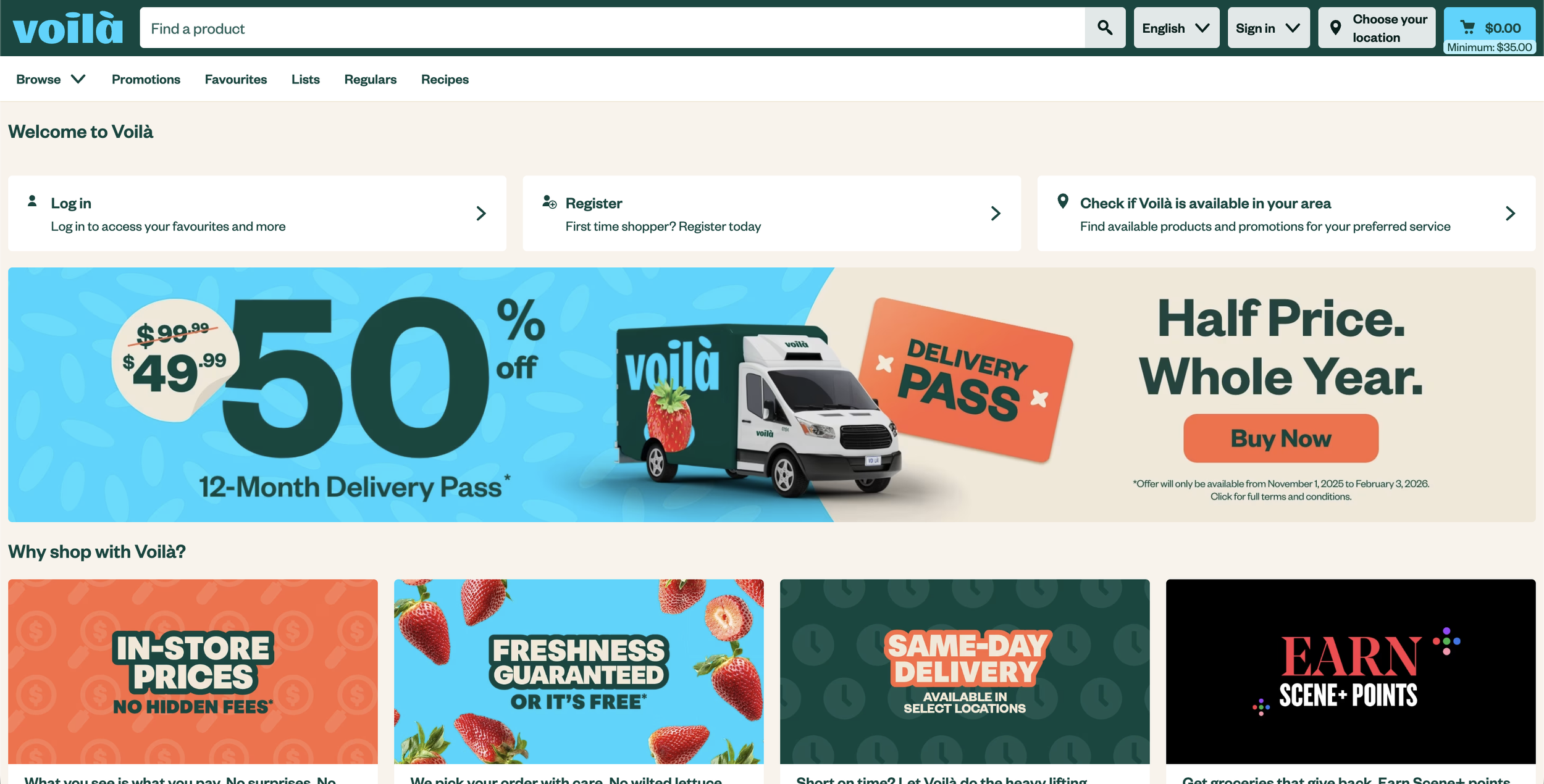Open the Same-Day Delivery tile
The height and width of the screenshot is (784, 1544).
(965, 672)
